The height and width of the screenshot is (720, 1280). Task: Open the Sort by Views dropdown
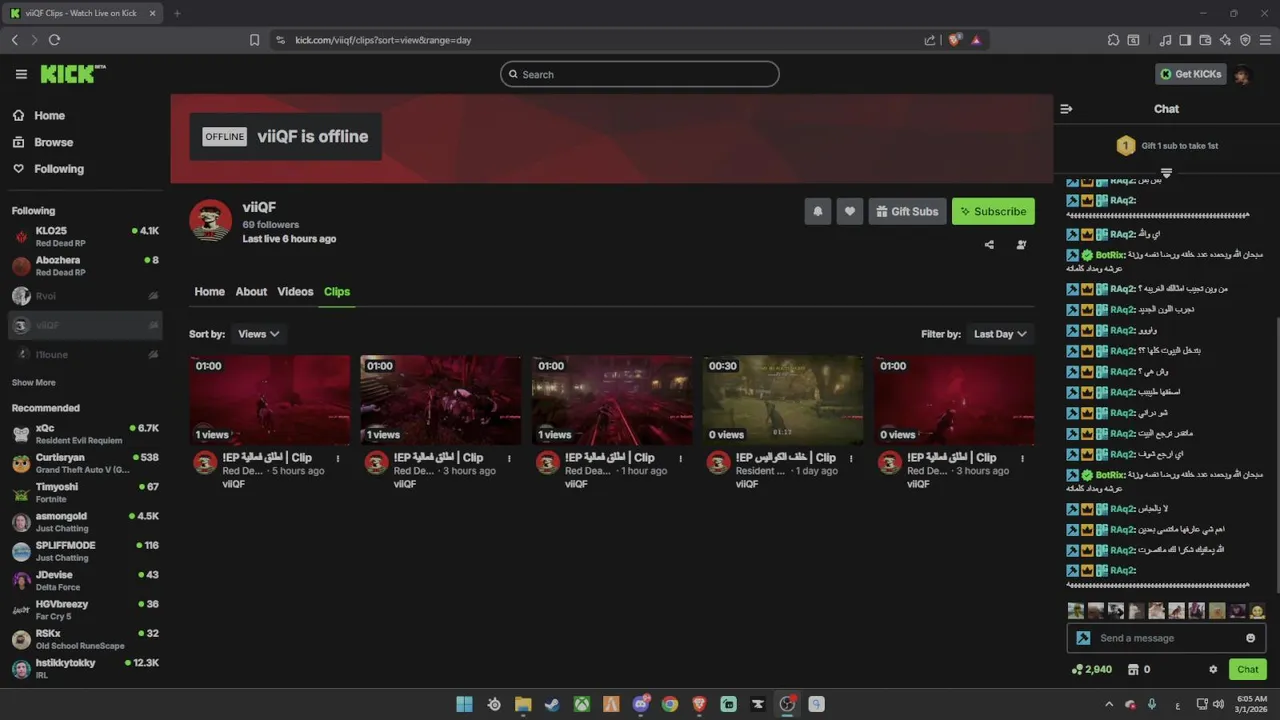tap(258, 334)
